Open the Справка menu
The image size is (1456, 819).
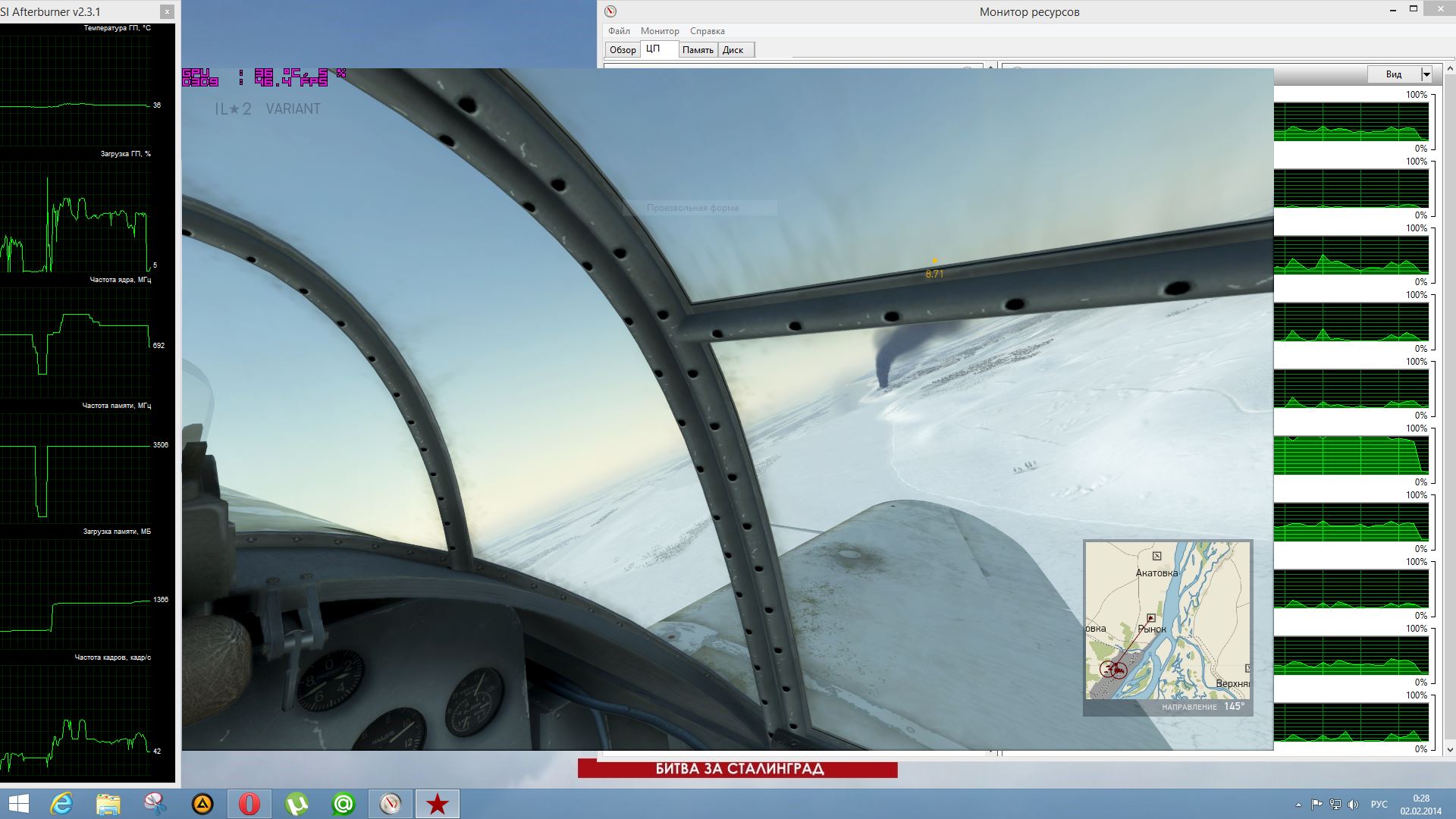708,31
